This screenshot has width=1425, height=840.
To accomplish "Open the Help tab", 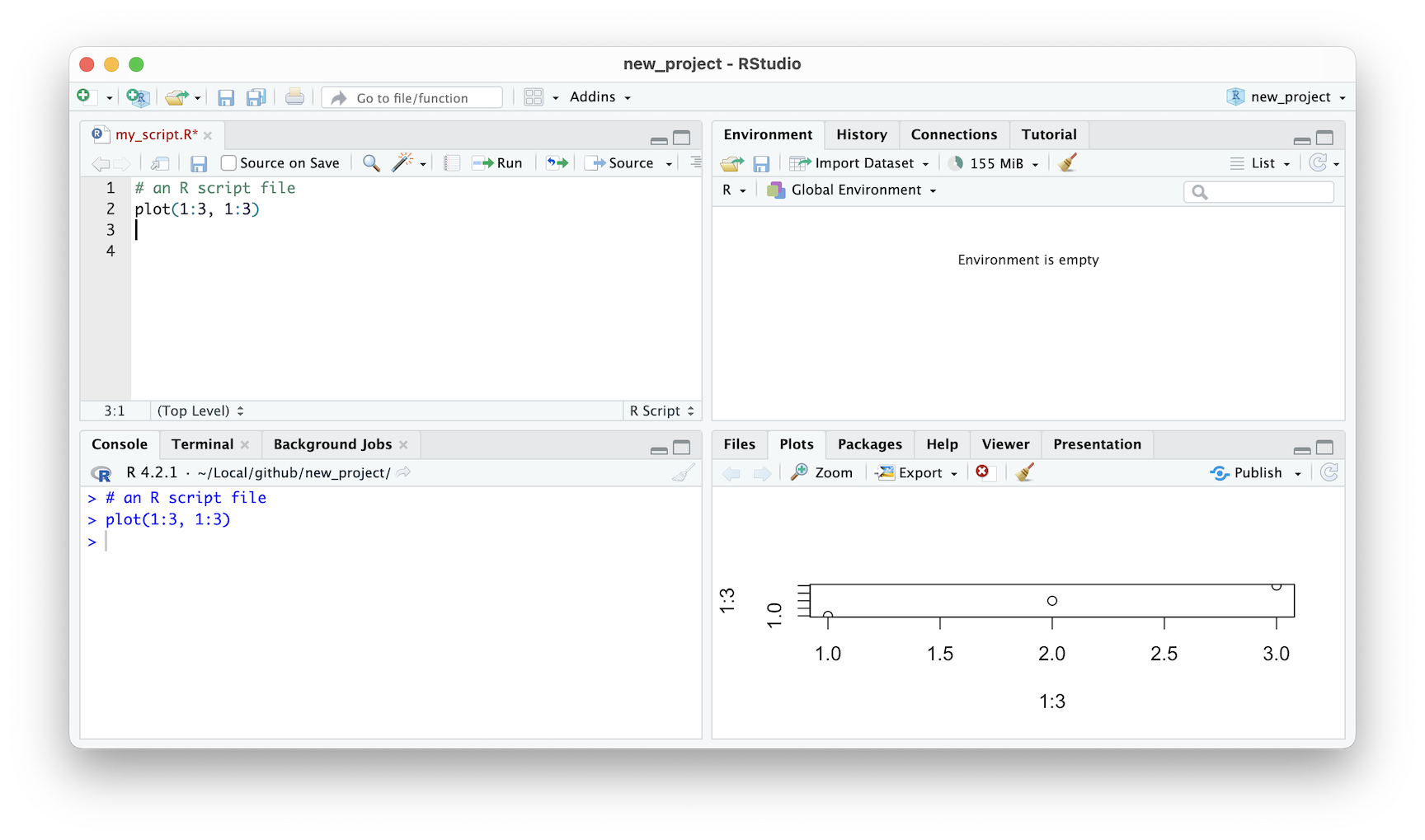I will click(943, 444).
